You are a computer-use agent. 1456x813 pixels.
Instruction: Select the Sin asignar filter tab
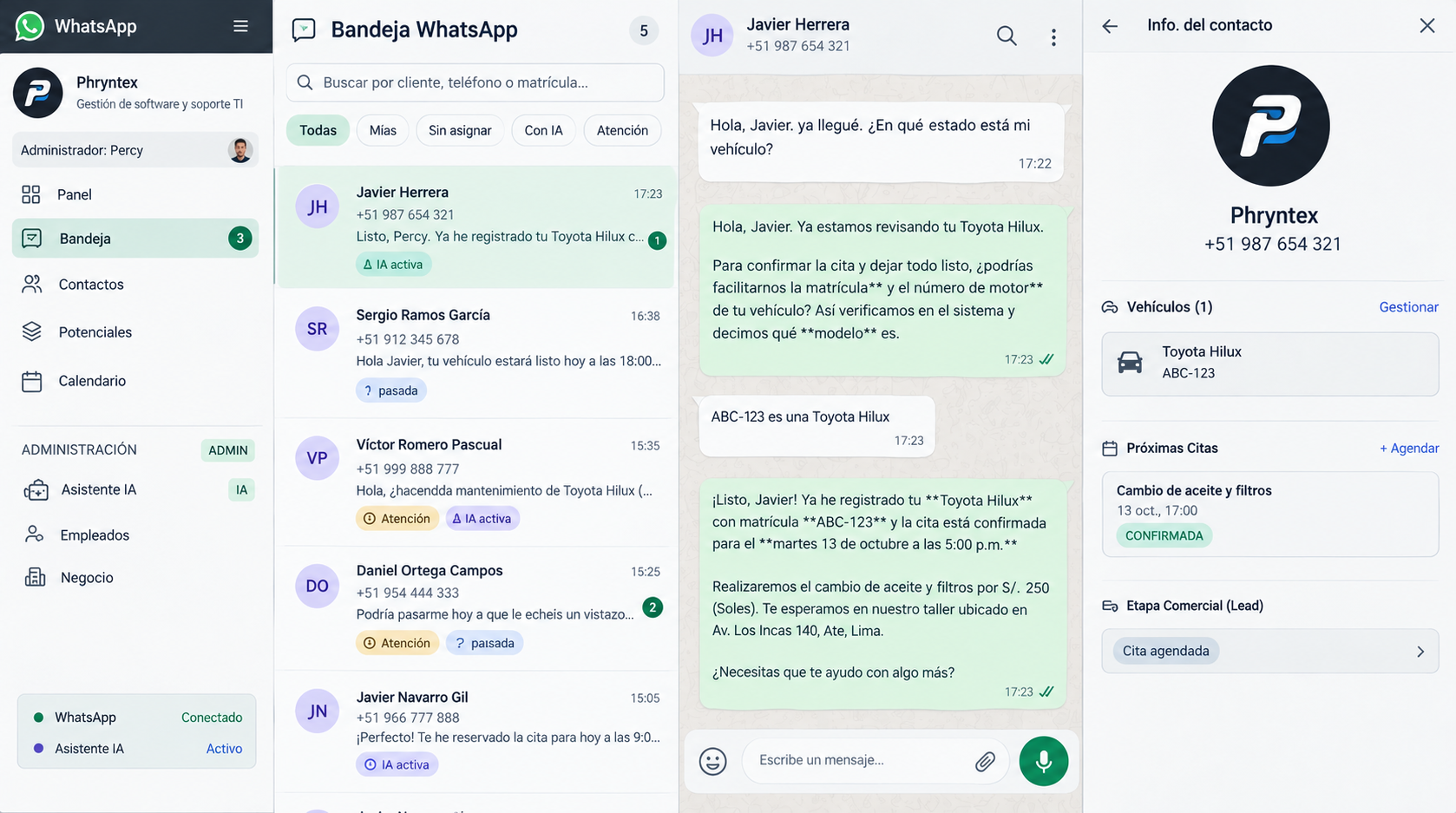tap(460, 130)
